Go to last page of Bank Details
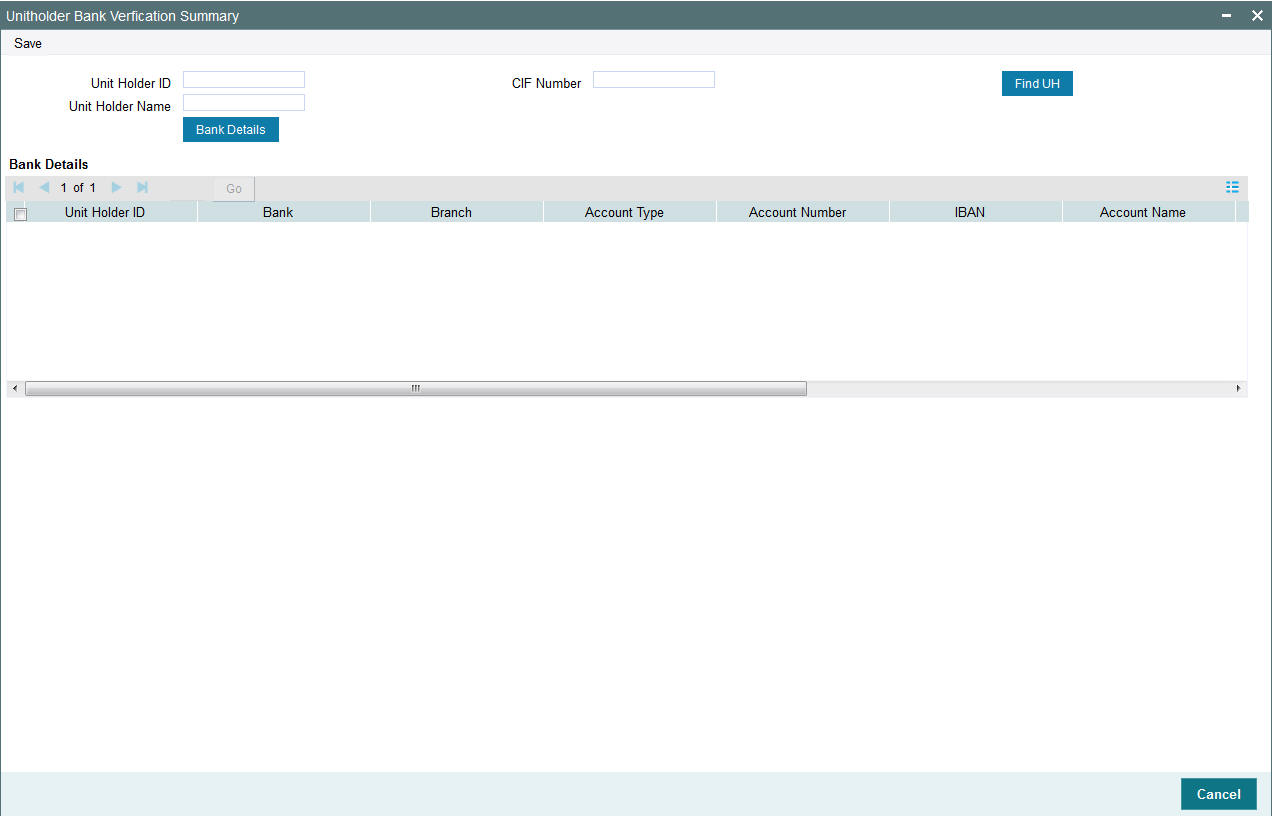Viewport: 1272px width, 816px height. click(x=142, y=188)
